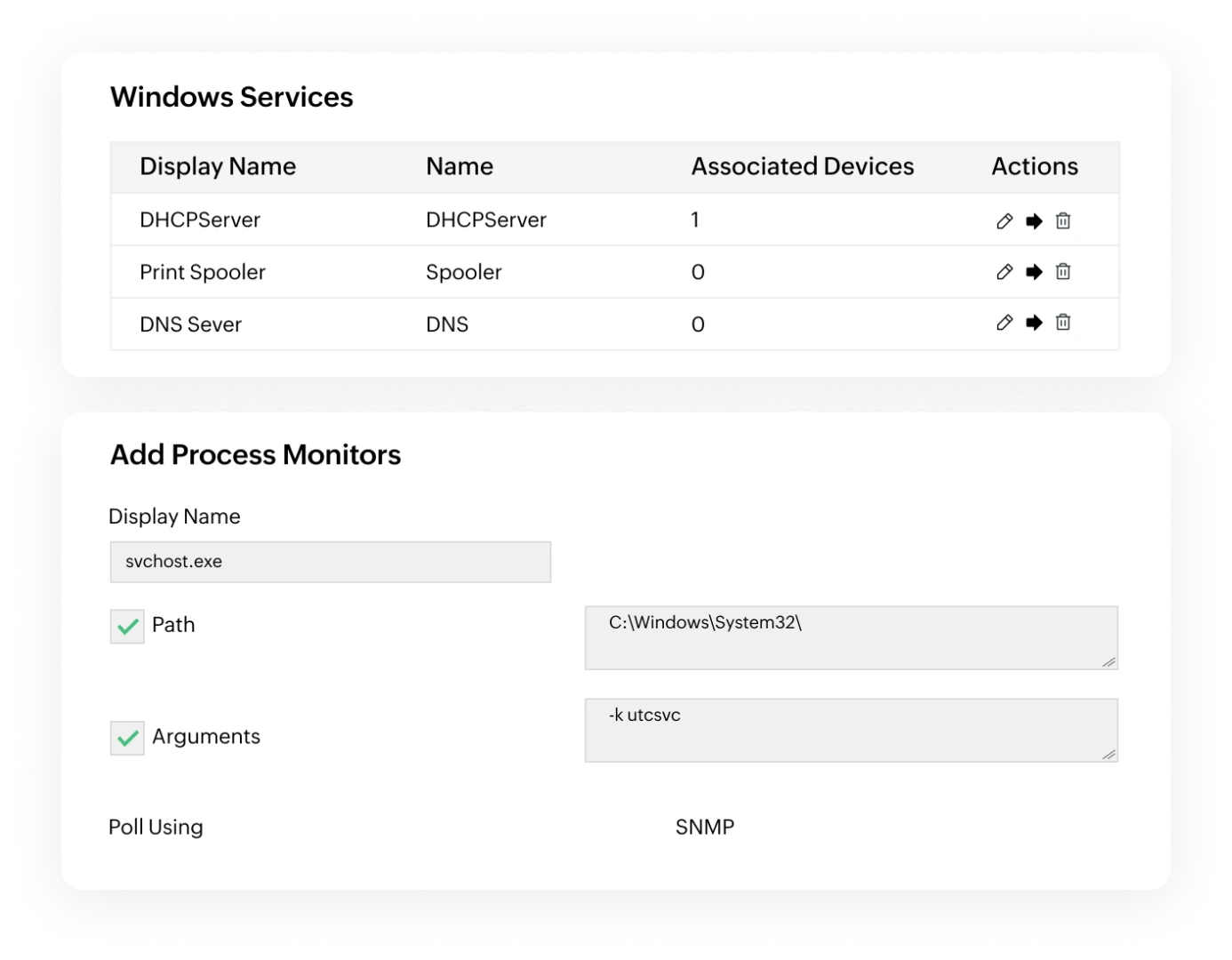This screenshot has width=1232, height=960.
Task: Toggle the Arguments checkbox
Action: [127, 737]
